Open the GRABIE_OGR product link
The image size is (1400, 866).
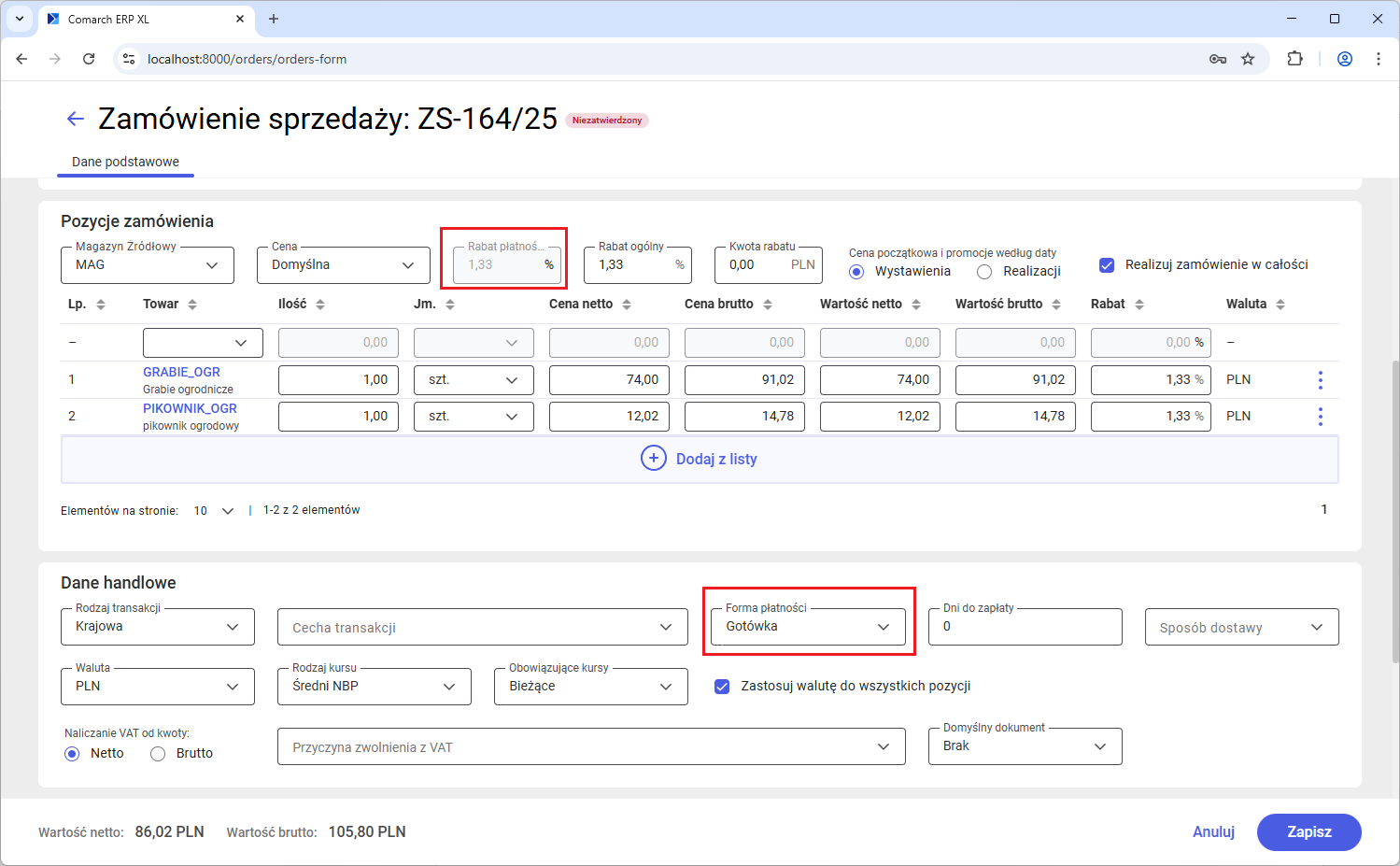click(x=181, y=372)
